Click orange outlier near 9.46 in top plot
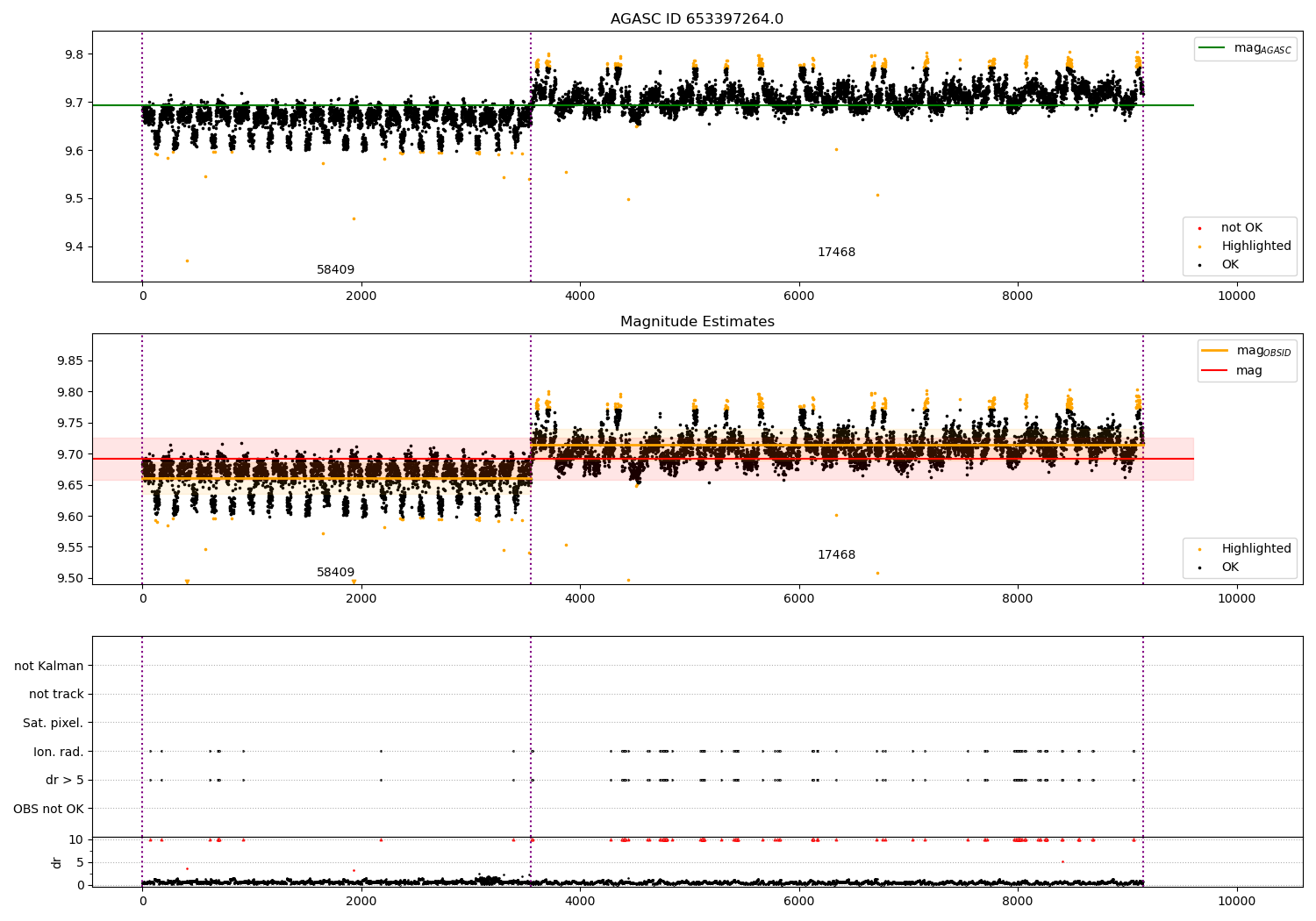1316x921 pixels. click(354, 219)
